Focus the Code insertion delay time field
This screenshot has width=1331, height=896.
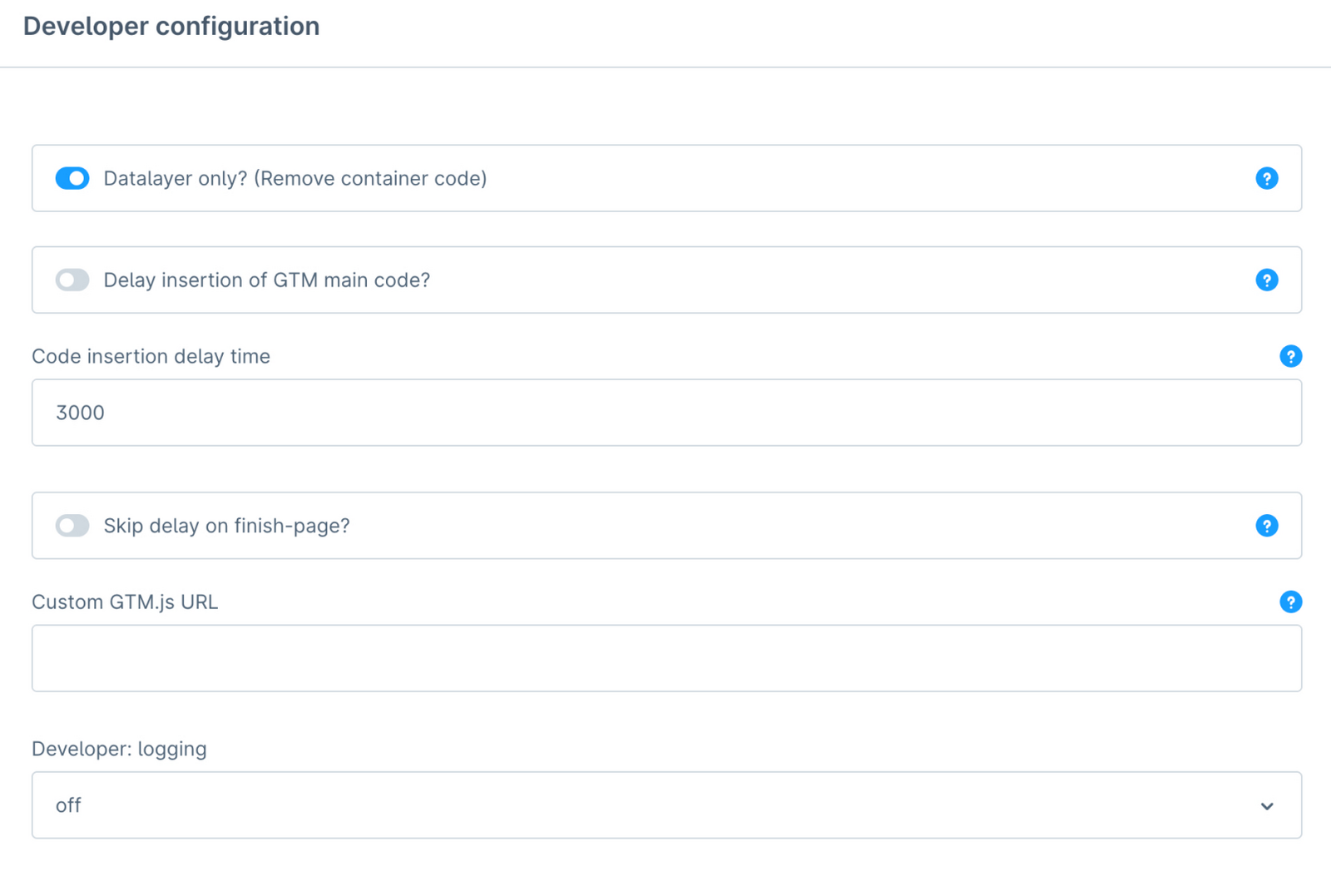click(665, 413)
